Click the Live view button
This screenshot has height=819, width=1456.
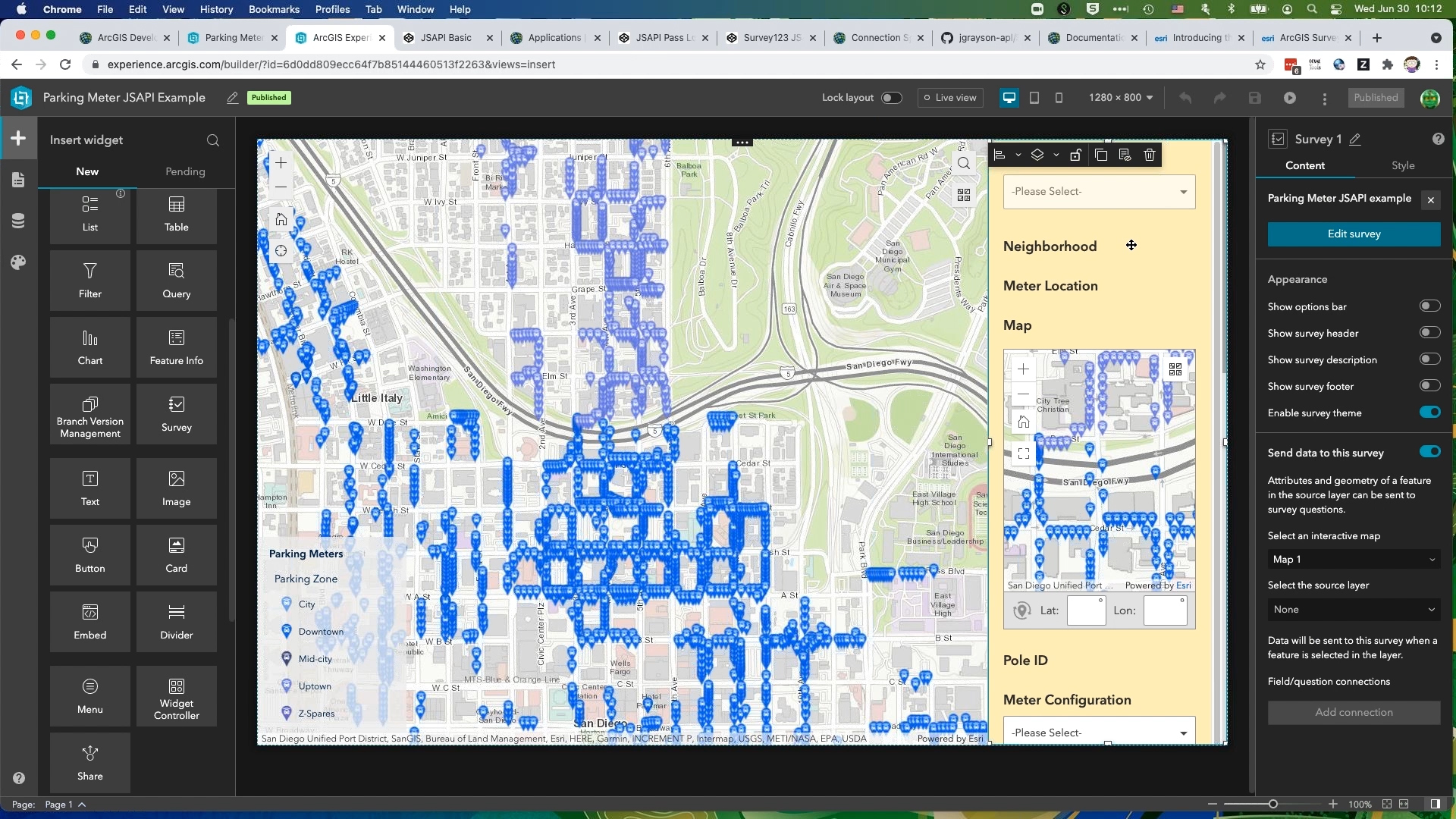(949, 98)
